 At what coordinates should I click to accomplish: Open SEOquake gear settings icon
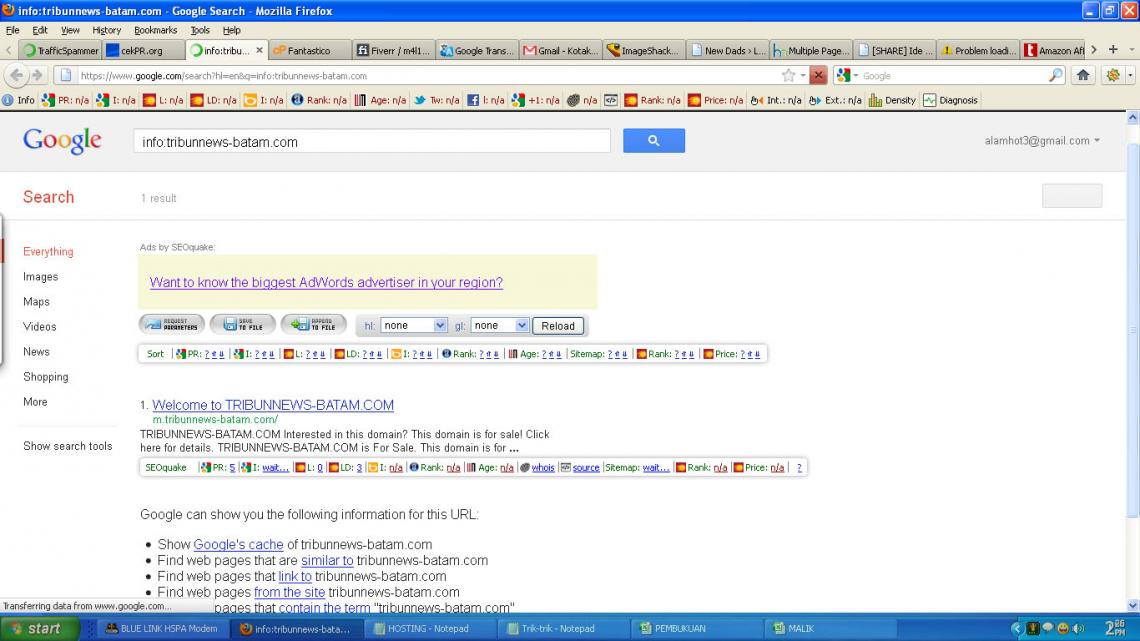click(1112, 75)
